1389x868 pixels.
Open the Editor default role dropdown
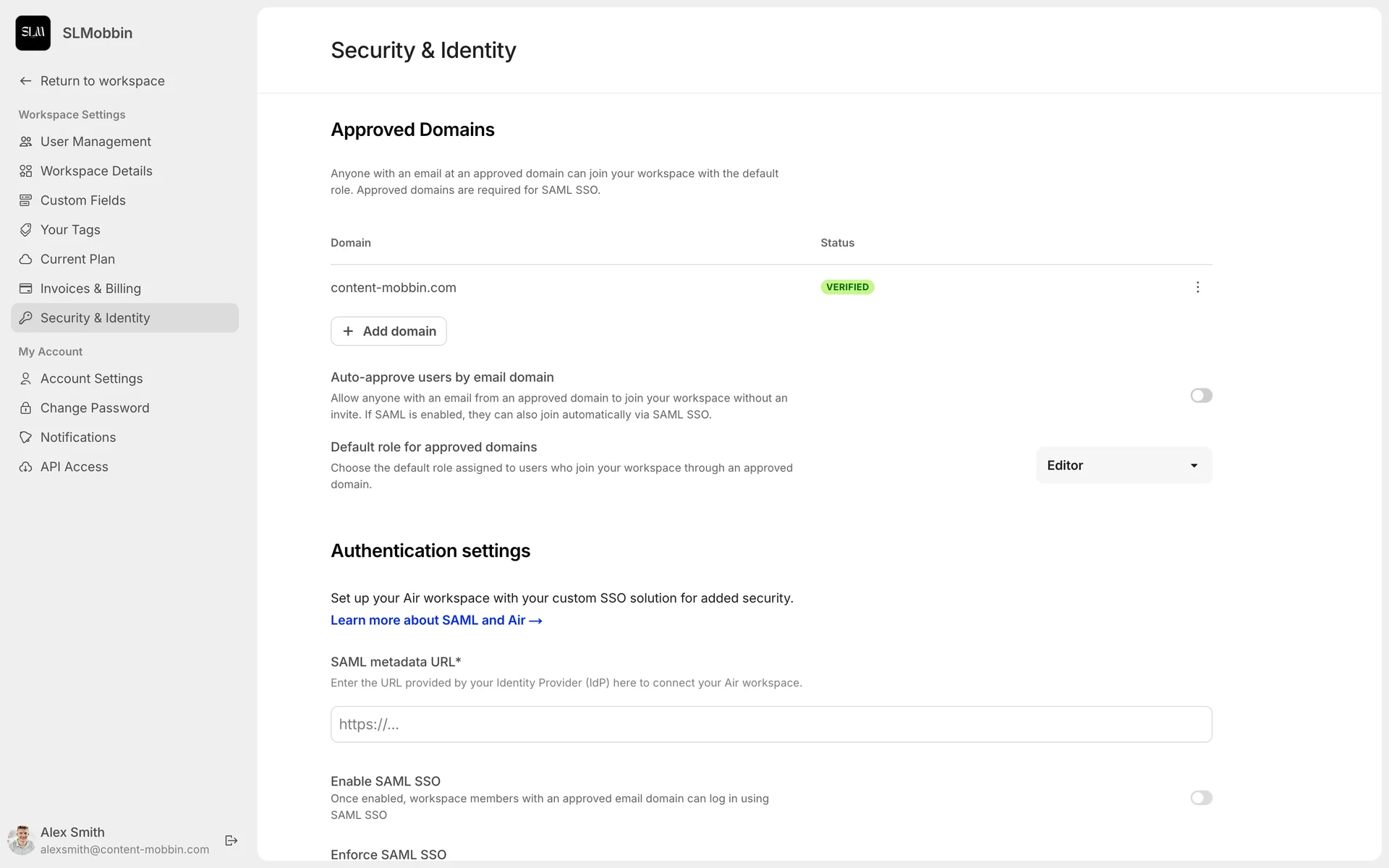click(x=1123, y=465)
